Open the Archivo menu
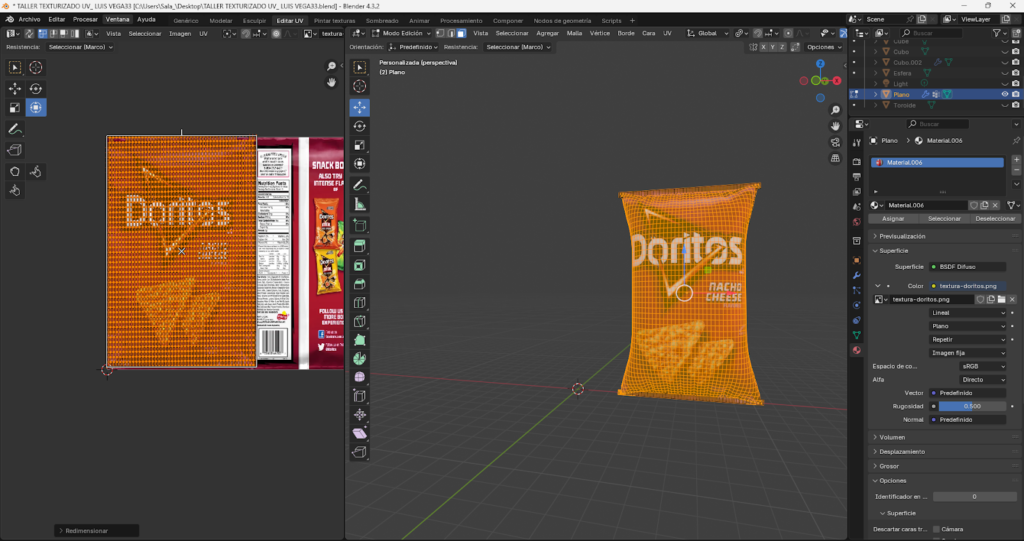Viewport: 1024px width, 541px height. (x=29, y=20)
